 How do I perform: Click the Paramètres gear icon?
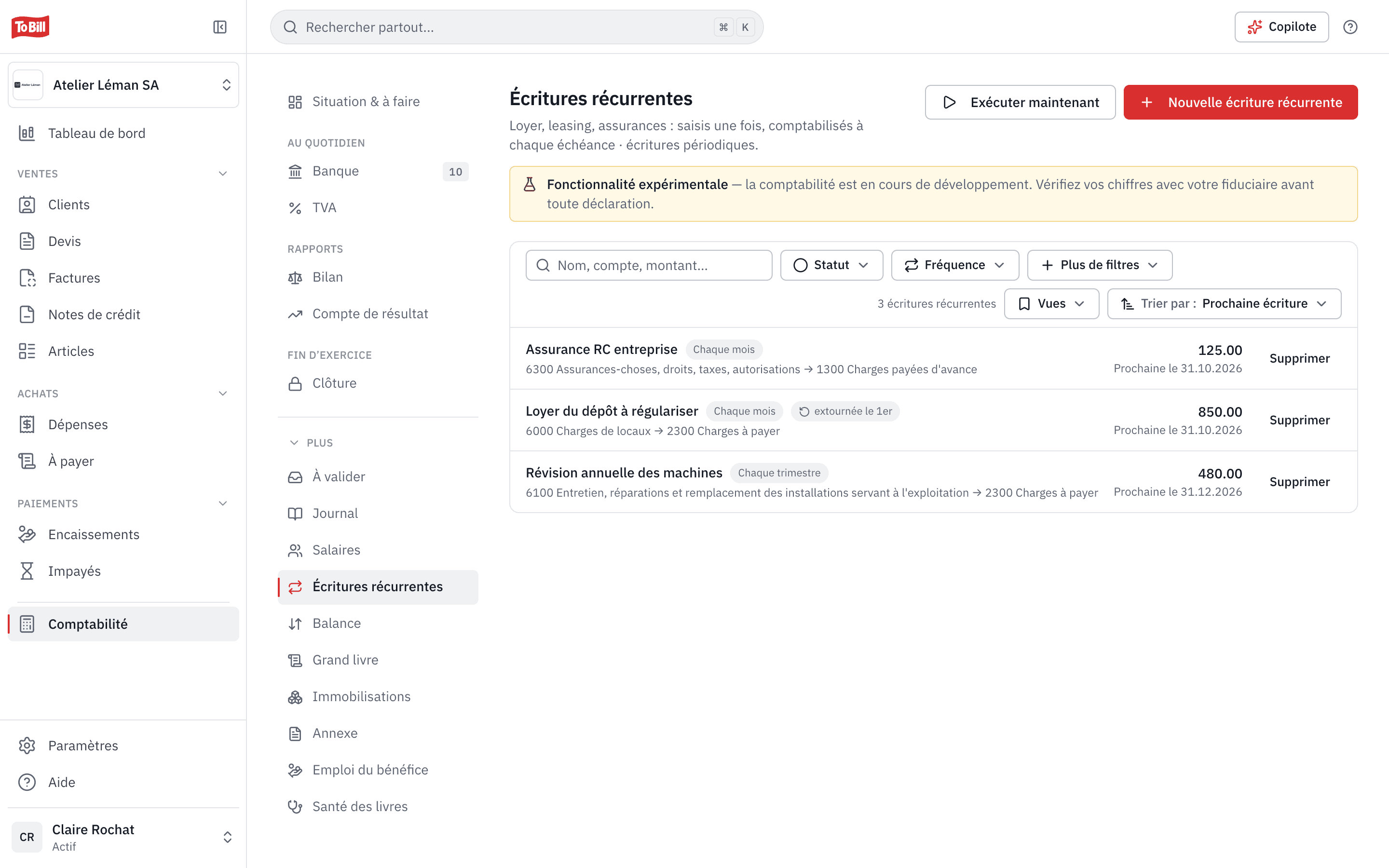tap(27, 746)
